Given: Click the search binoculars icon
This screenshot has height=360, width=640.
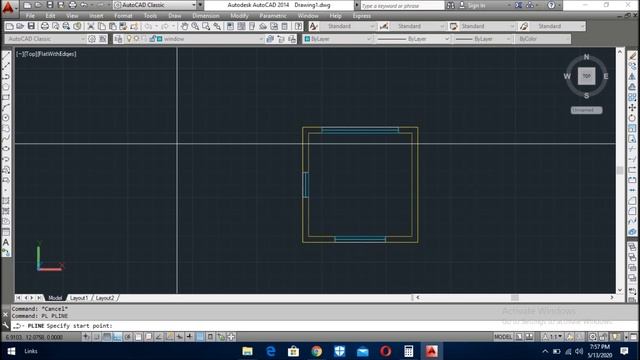Looking at the screenshot, I should tap(451, 5).
